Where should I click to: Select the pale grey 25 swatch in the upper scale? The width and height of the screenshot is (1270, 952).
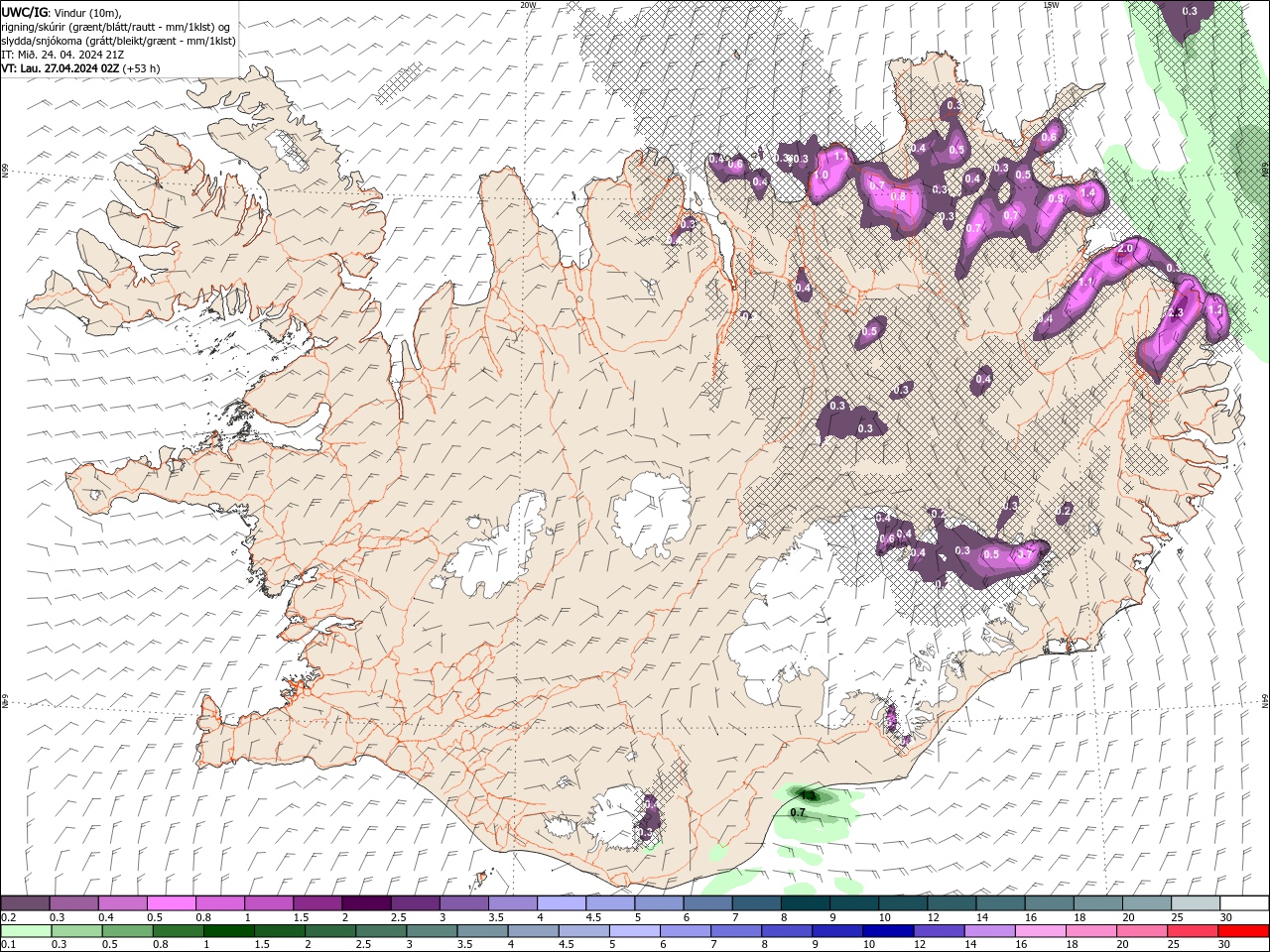pyautogui.click(x=1196, y=903)
